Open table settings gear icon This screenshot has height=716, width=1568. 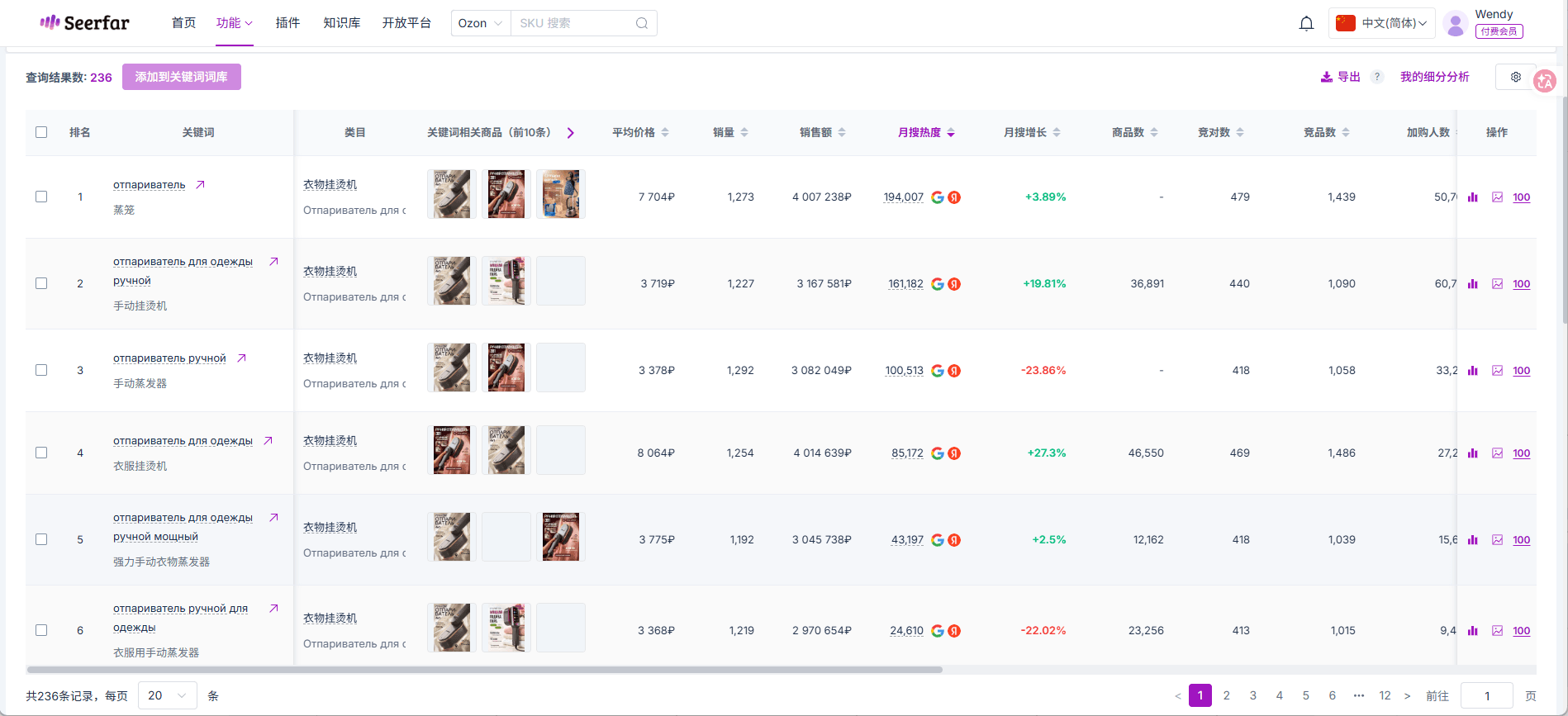[1516, 77]
